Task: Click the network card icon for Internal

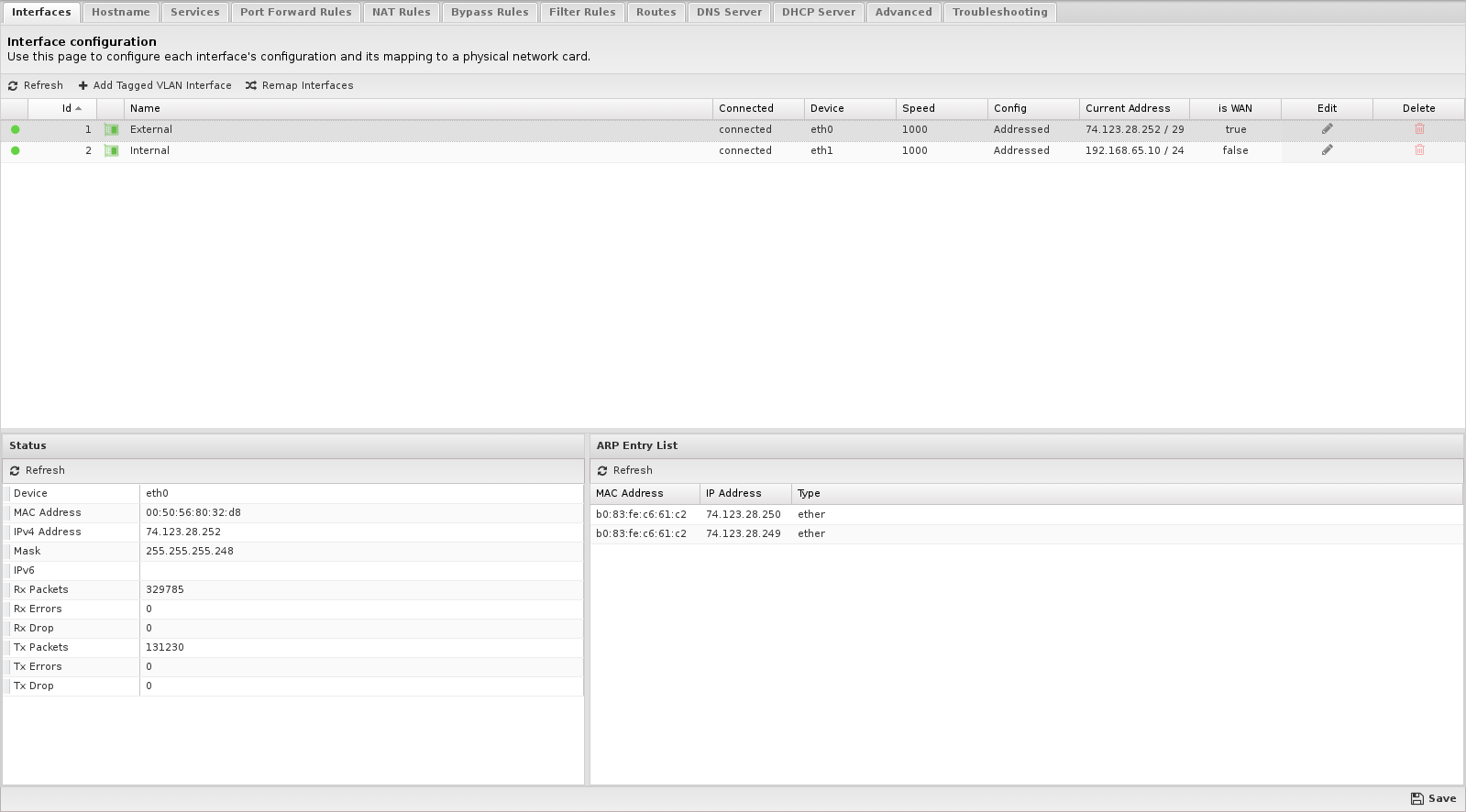Action: coord(112,151)
